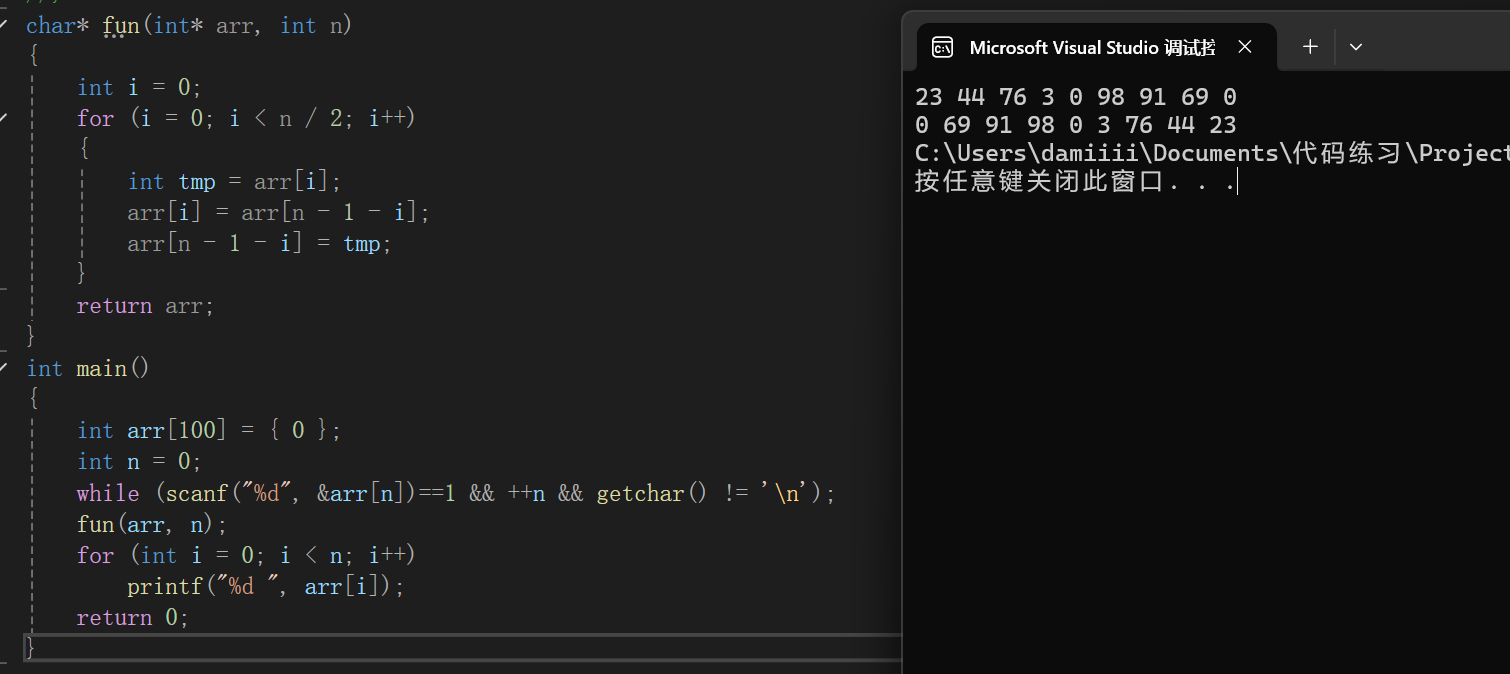
Task: Open a new terminal tab with plus
Action: (1310, 47)
